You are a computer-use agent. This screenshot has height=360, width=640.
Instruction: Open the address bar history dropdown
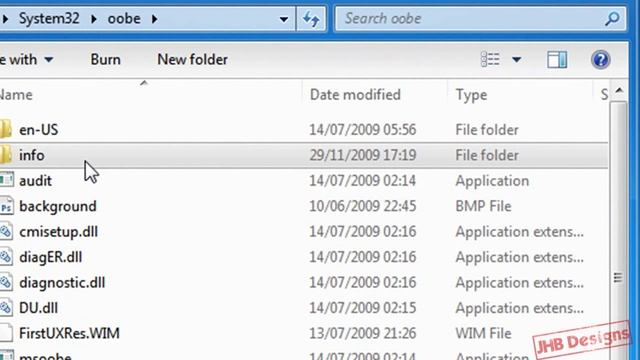284,19
